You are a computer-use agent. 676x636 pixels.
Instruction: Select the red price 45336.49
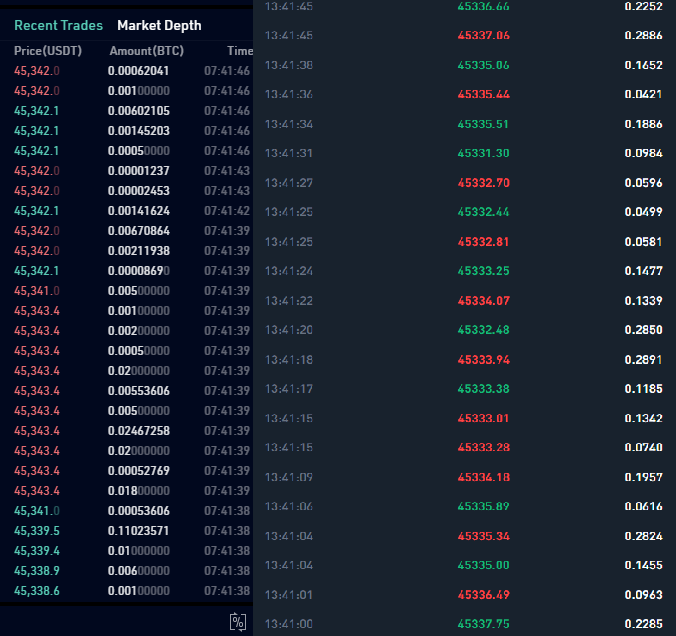coord(483,595)
